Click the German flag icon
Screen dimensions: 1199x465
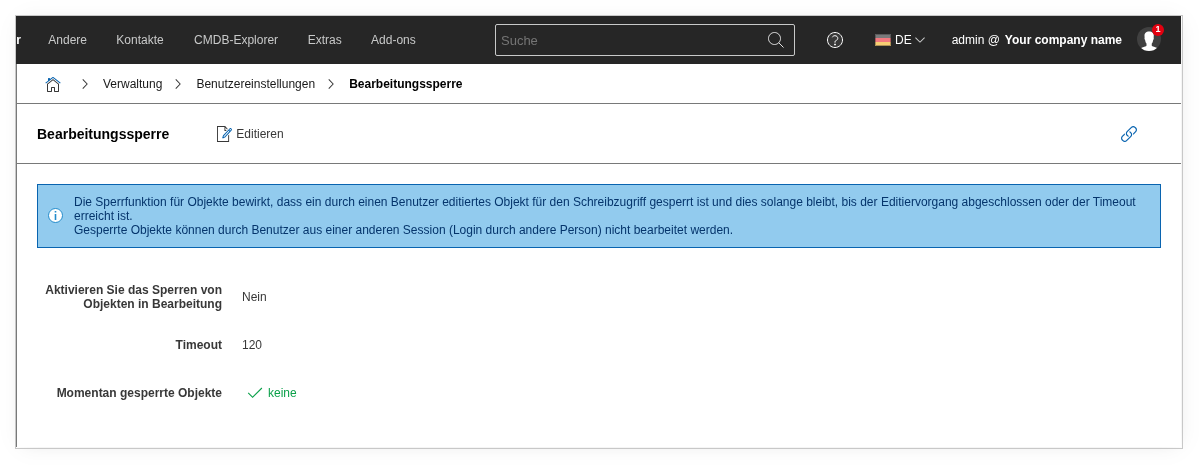(x=883, y=40)
